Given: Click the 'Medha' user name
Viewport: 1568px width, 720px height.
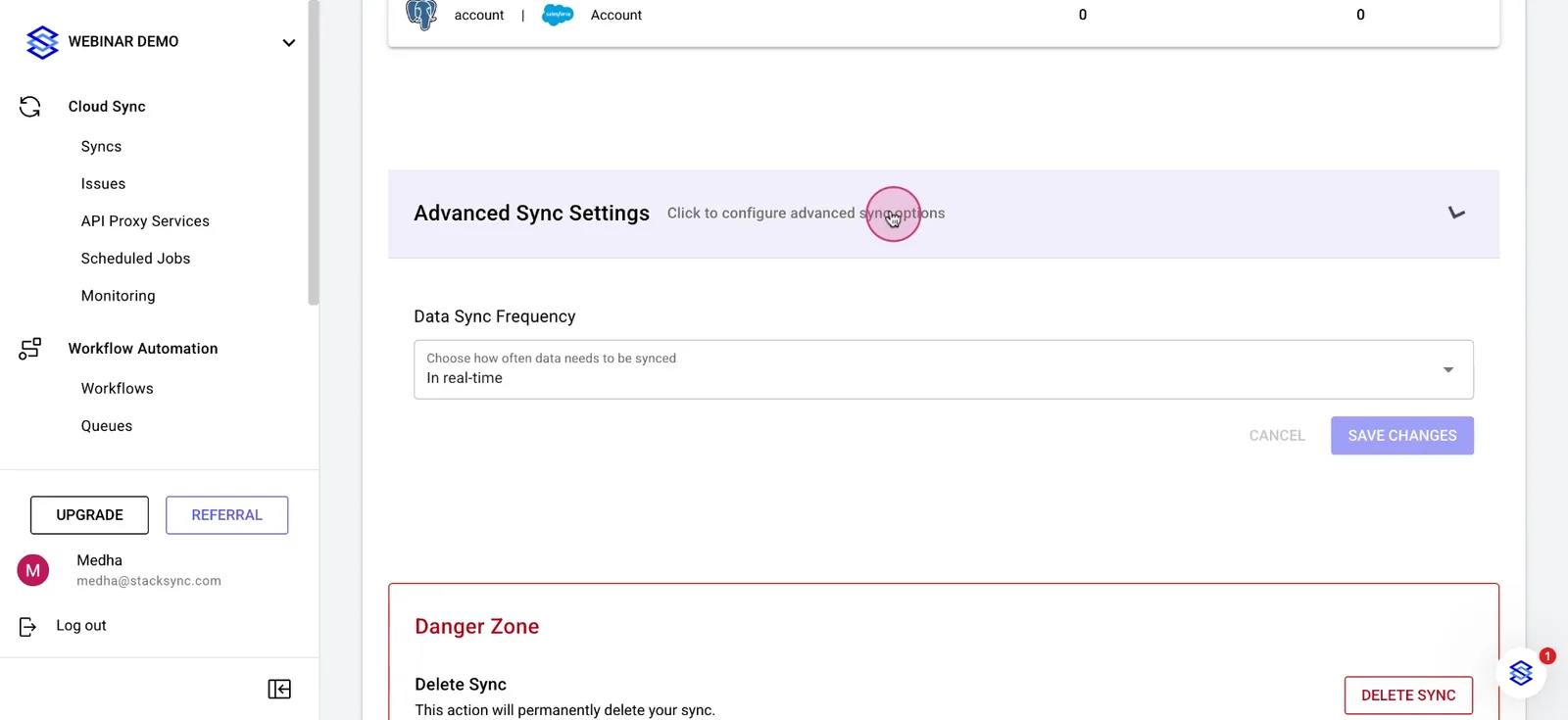Looking at the screenshot, I should pyautogui.click(x=99, y=560).
